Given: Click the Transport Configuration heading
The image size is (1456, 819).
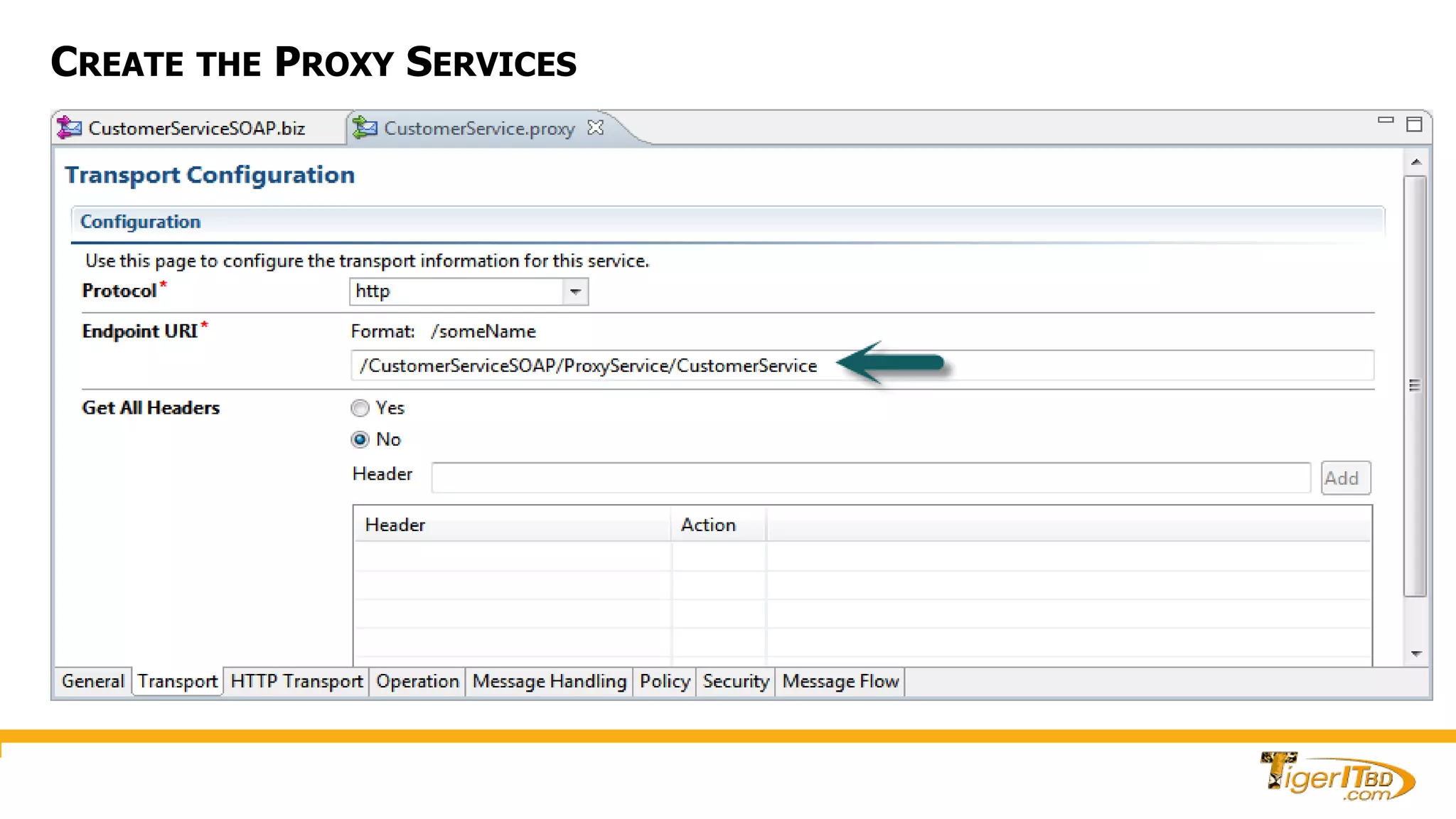Looking at the screenshot, I should pos(210,175).
